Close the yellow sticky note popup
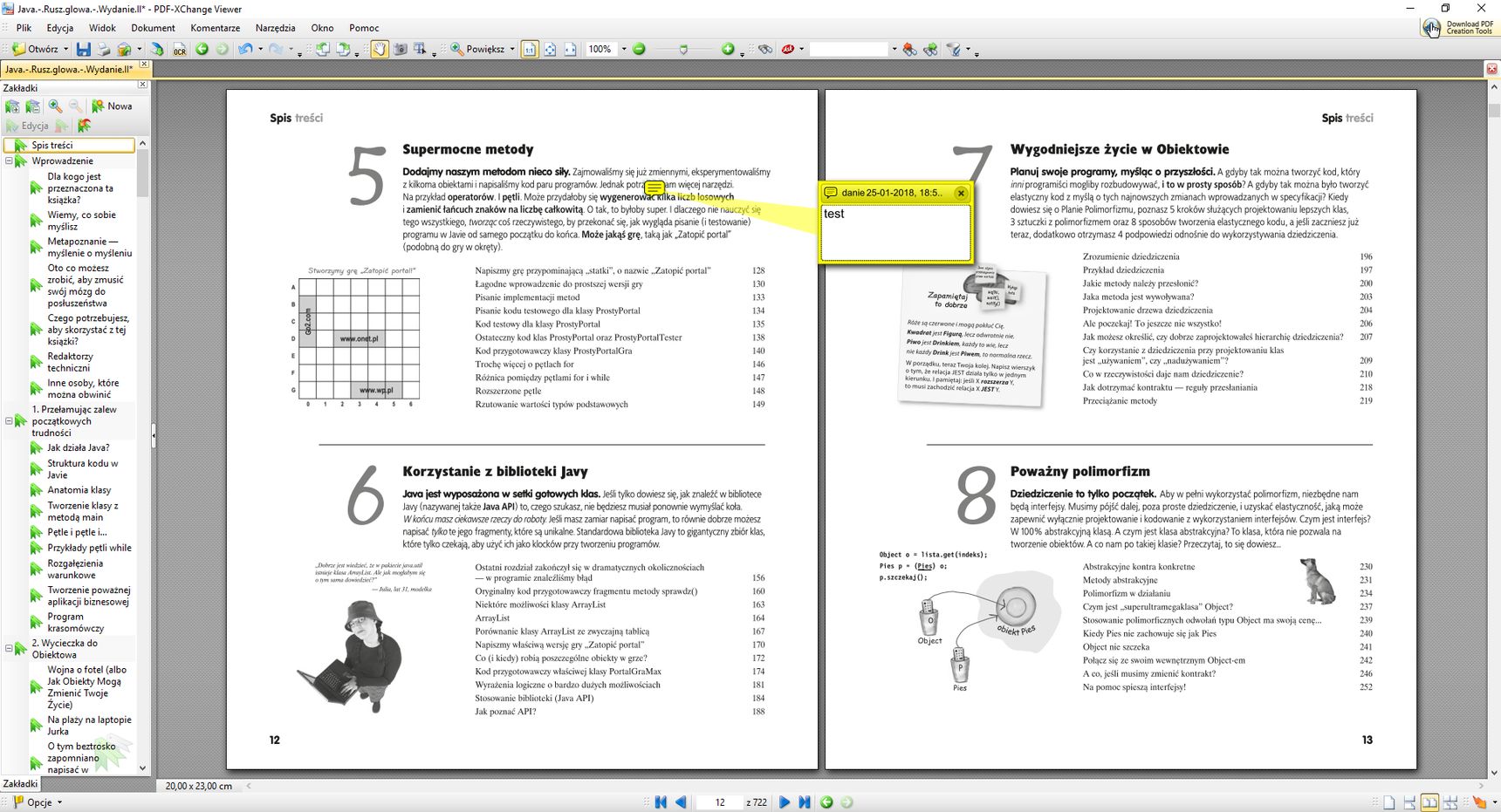The image size is (1501, 812). click(961, 193)
